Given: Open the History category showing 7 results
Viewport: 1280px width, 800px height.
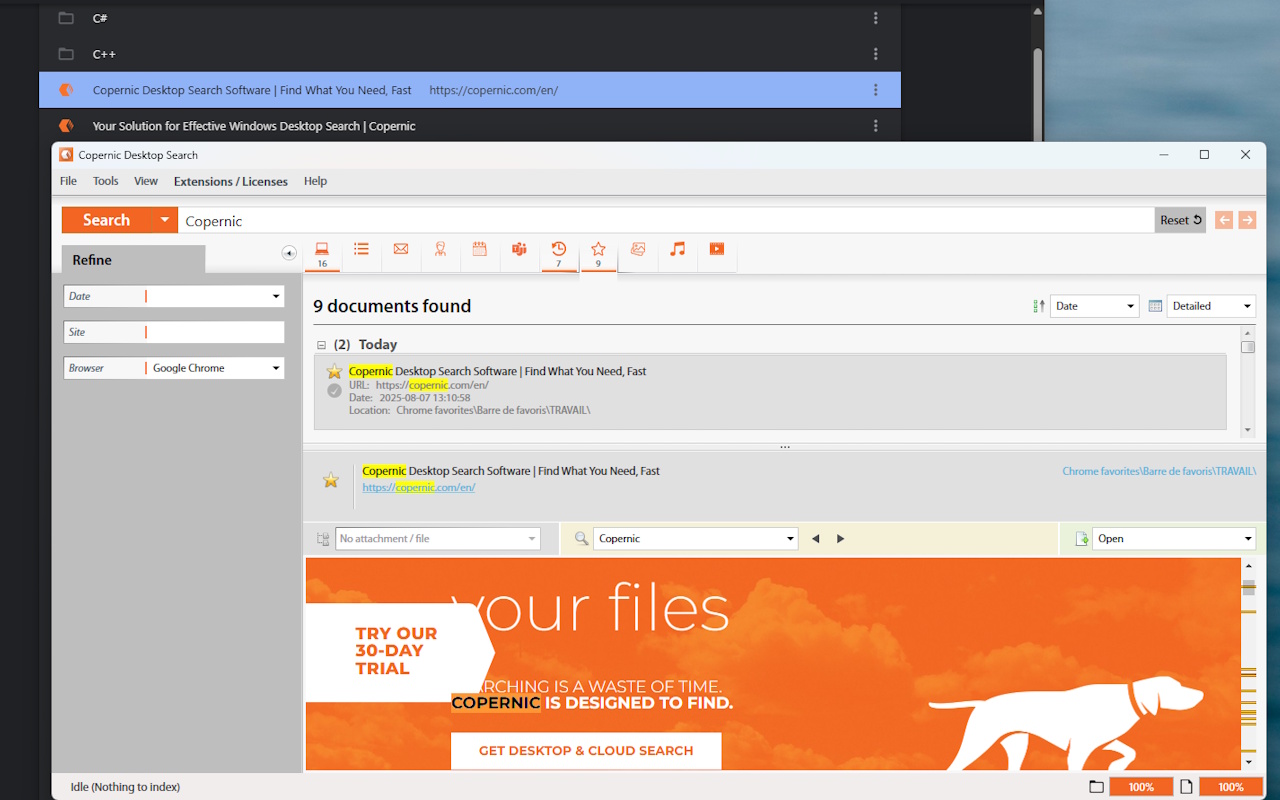Looking at the screenshot, I should [559, 250].
